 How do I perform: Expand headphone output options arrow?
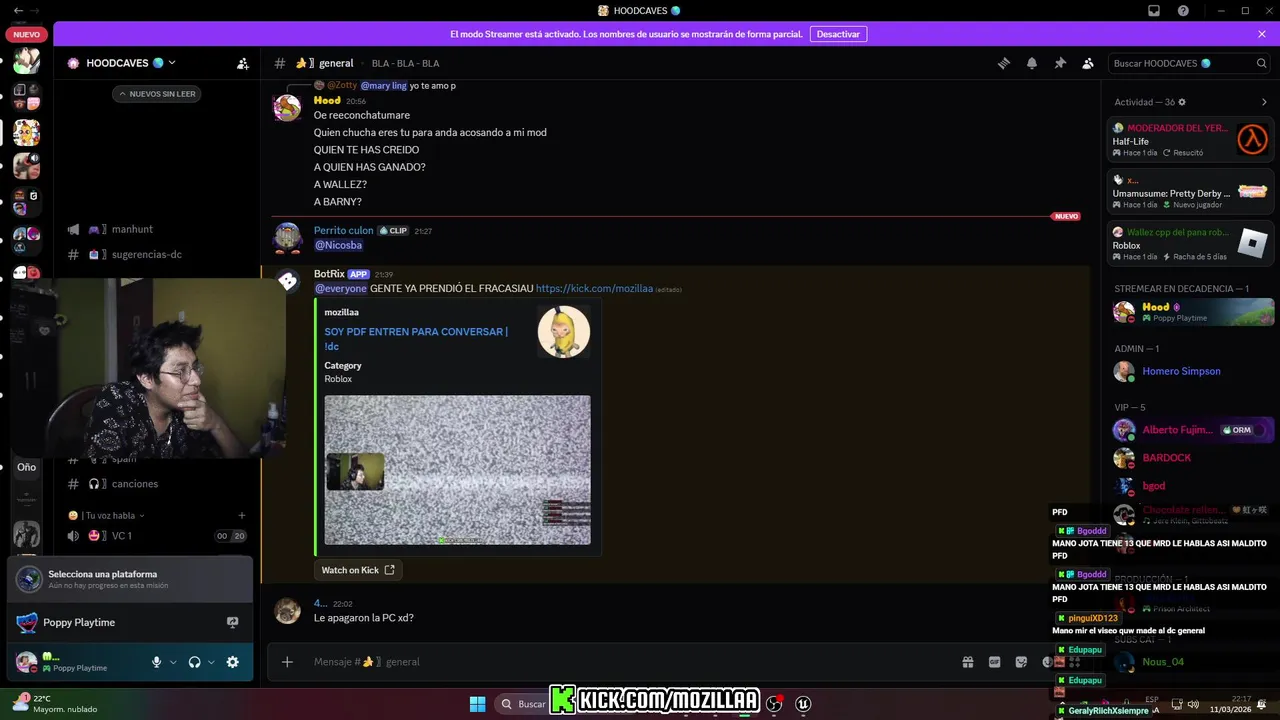pyautogui.click(x=211, y=662)
